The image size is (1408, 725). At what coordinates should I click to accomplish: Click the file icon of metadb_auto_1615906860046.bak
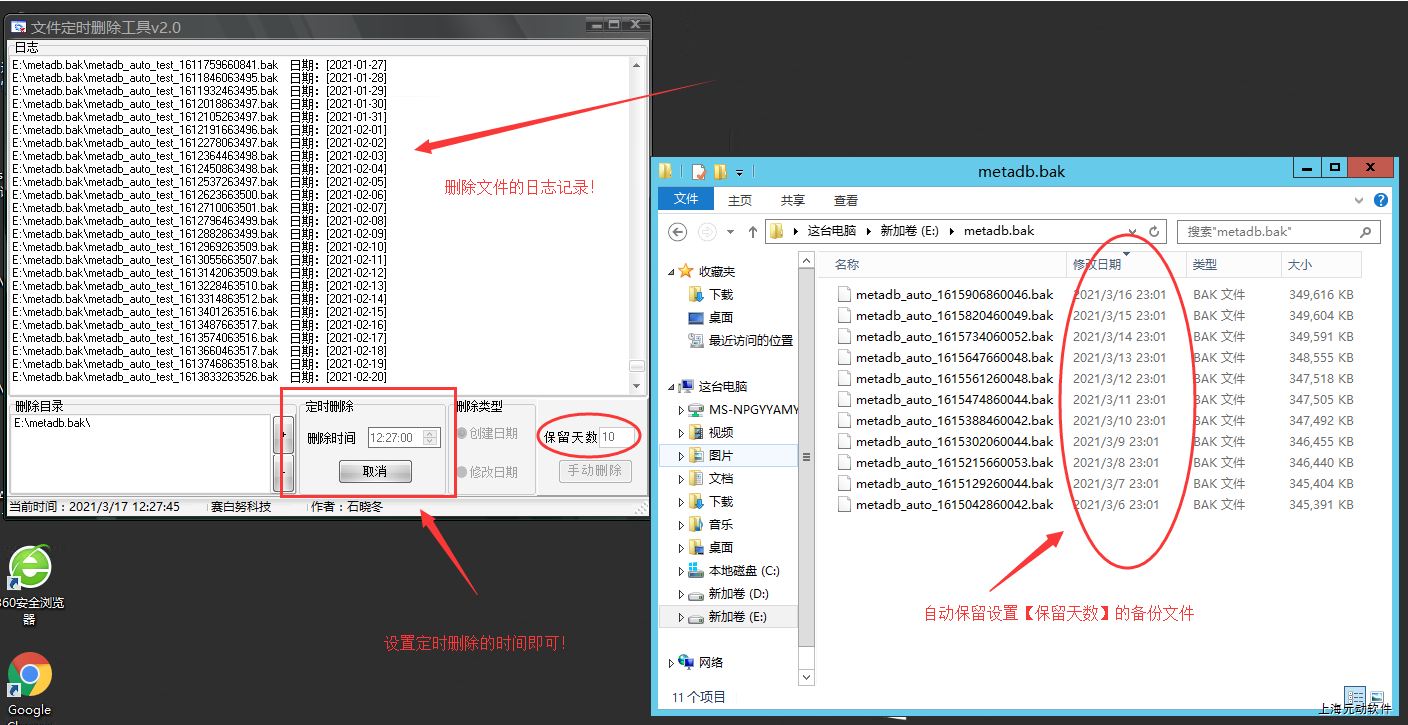pyautogui.click(x=844, y=295)
